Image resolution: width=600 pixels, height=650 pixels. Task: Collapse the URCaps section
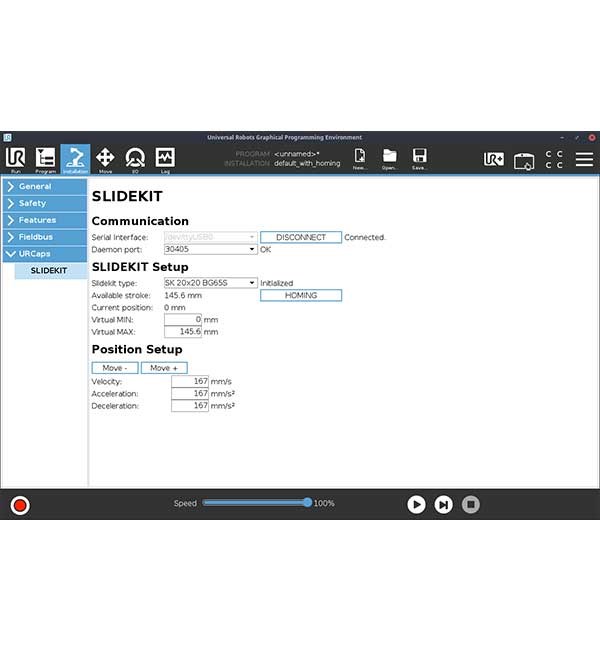click(45, 254)
